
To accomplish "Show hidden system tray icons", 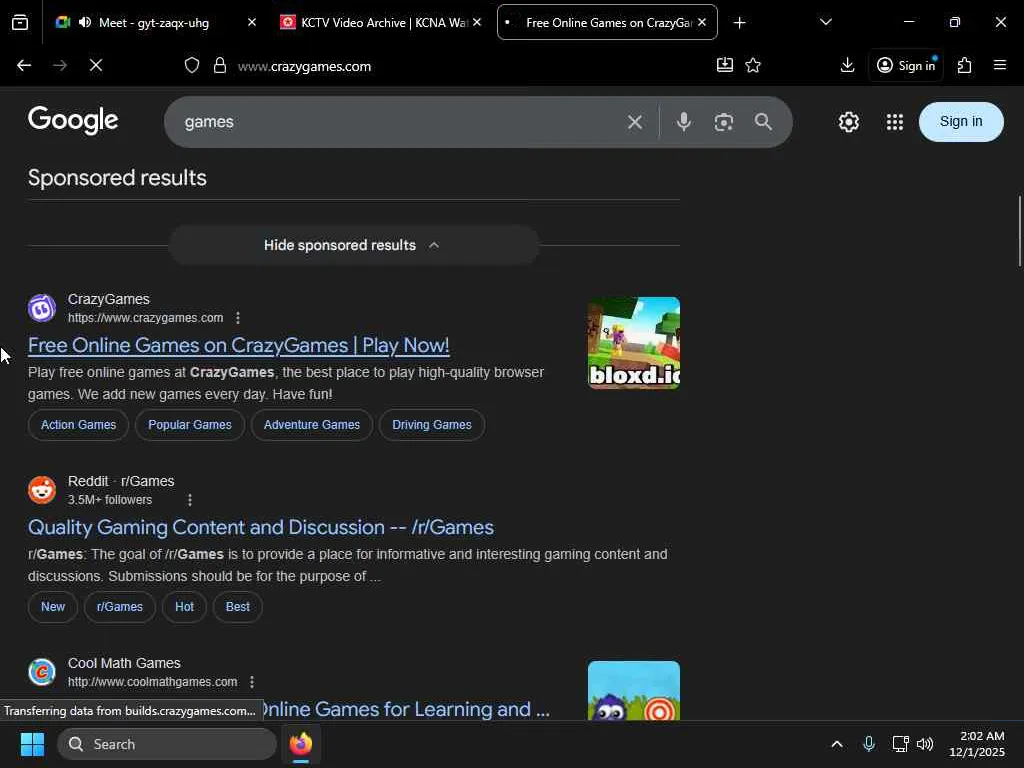I will (837, 744).
